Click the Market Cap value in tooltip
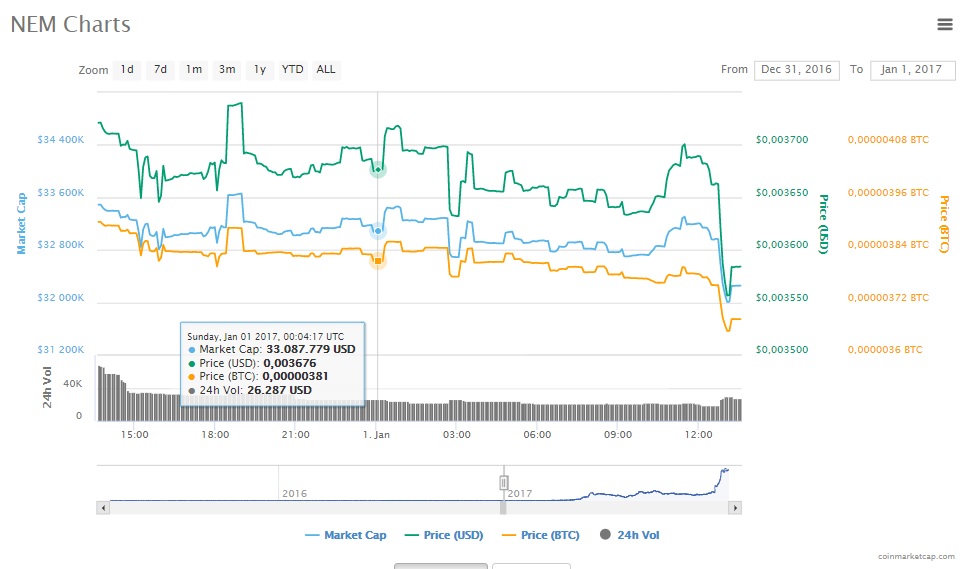The image size is (967, 569). pyautogui.click(x=311, y=349)
